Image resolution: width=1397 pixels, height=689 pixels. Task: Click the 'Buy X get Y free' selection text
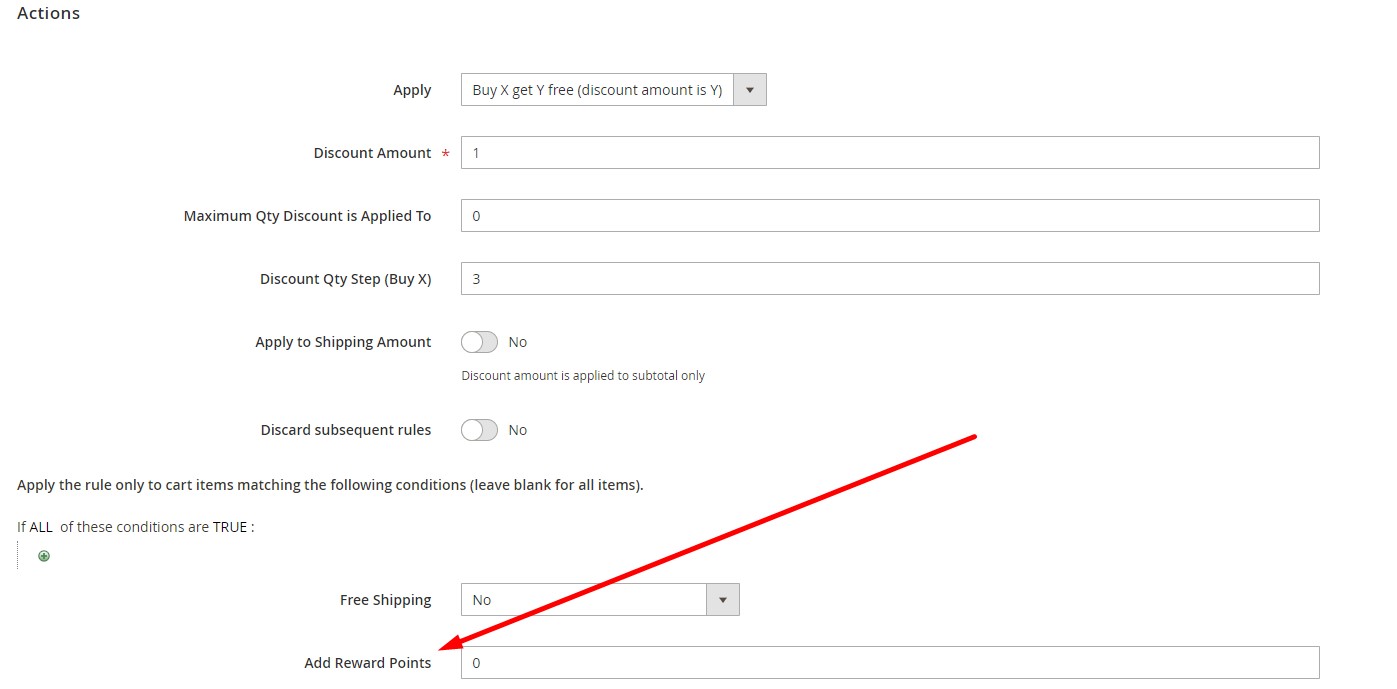[x=597, y=90]
